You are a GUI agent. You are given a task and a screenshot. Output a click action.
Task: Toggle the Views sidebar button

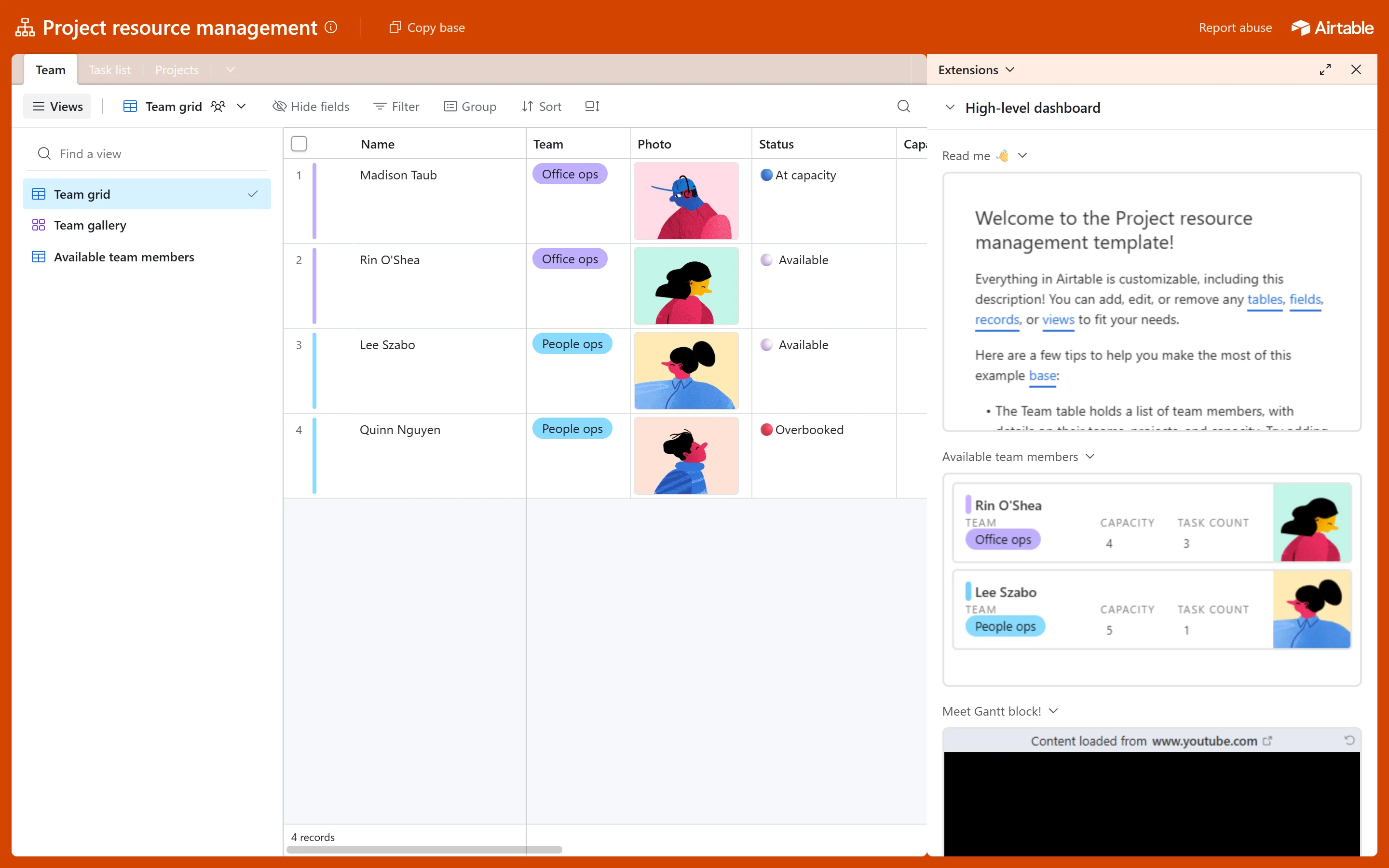[57, 106]
